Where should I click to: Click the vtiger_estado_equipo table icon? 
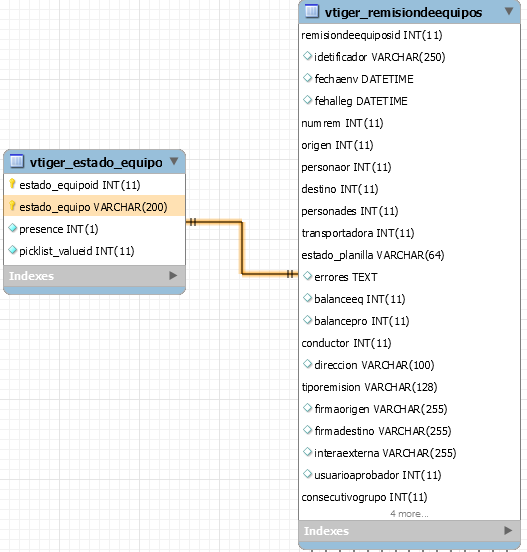pyautogui.click(x=17, y=161)
